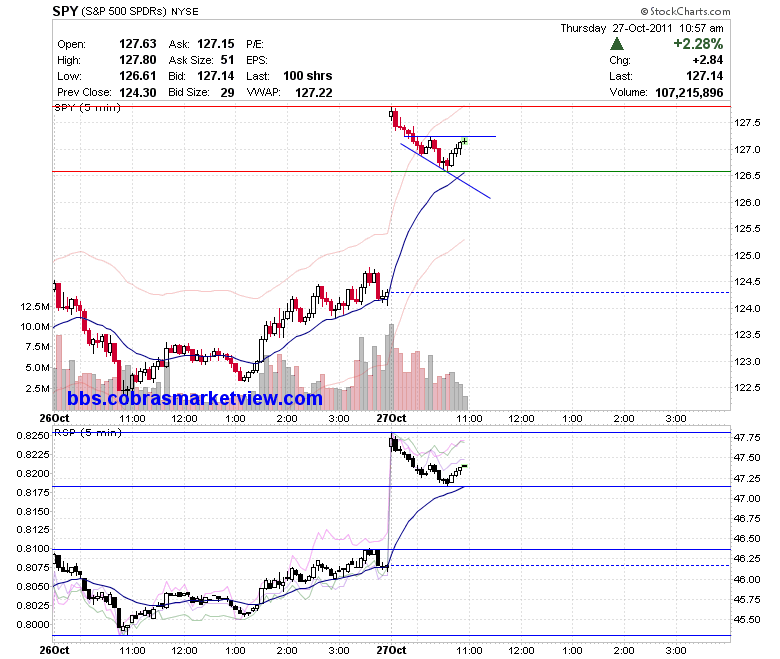The width and height of the screenshot is (780, 659).
Task: Select the Bid Size value 29
Action: (227, 93)
